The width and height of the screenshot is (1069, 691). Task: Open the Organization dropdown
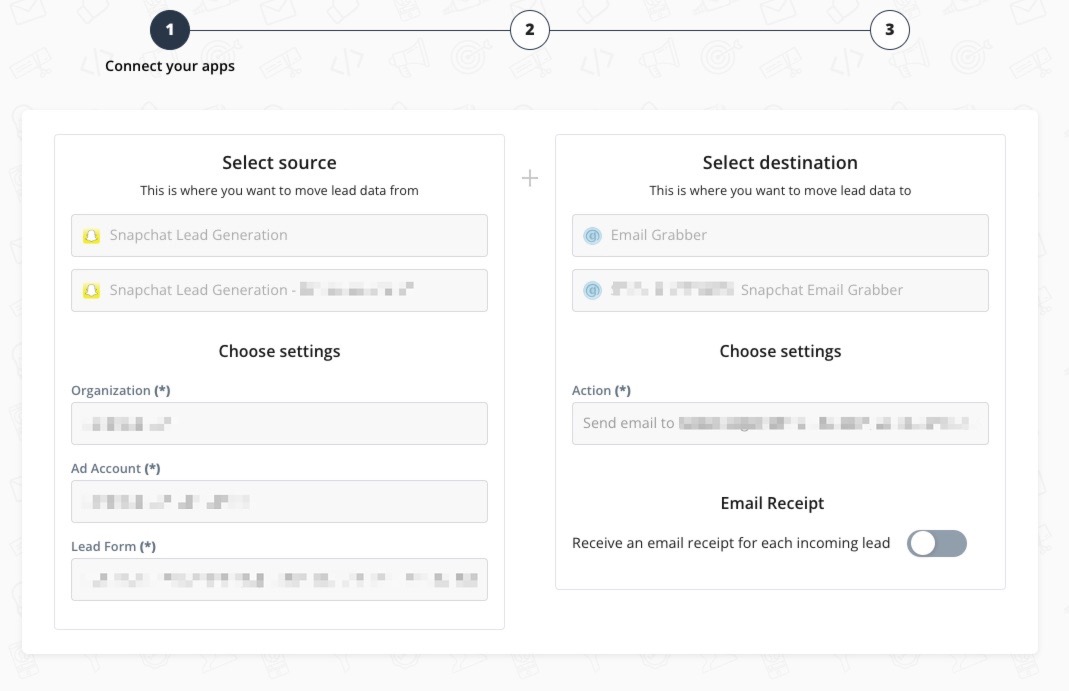[280, 424]
